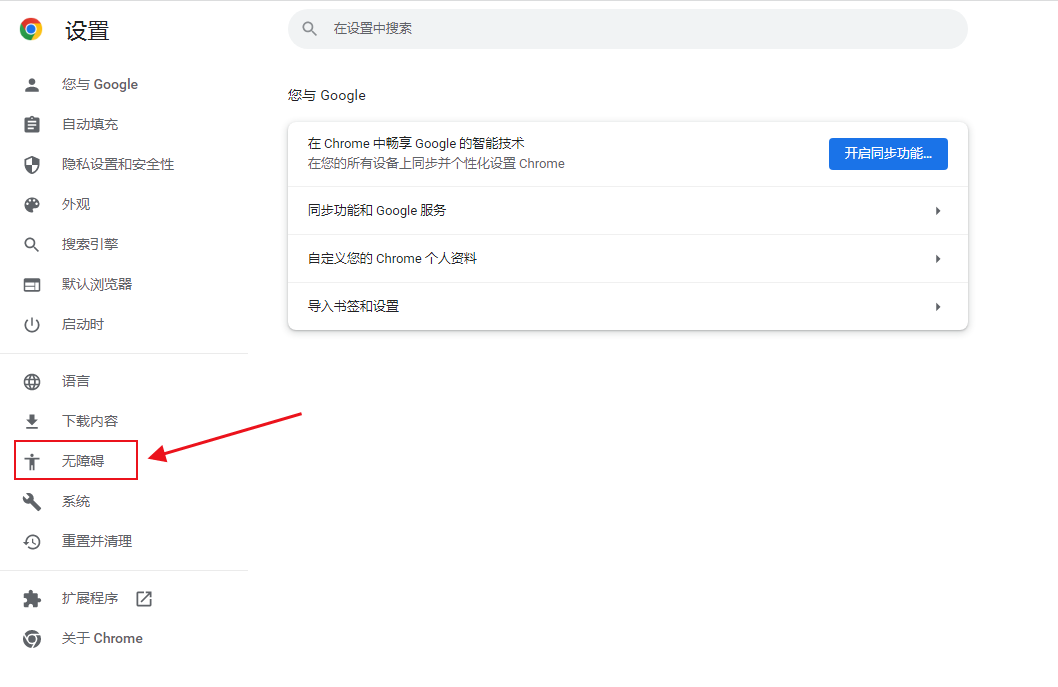Click the search magnifier in the settings search bar
1058x687 pixels.
coord(310,28)
